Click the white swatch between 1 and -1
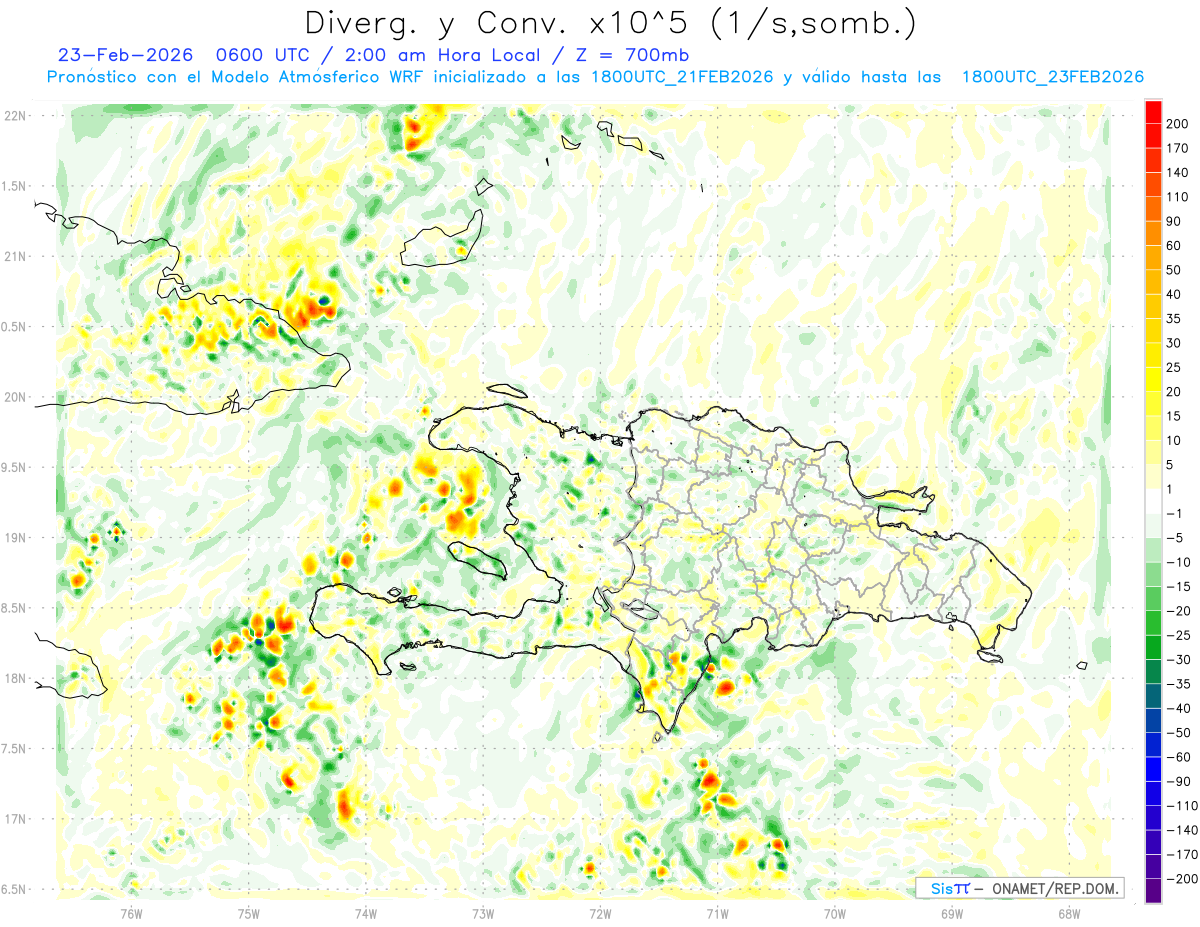1200x927 pixels. 1153,501
